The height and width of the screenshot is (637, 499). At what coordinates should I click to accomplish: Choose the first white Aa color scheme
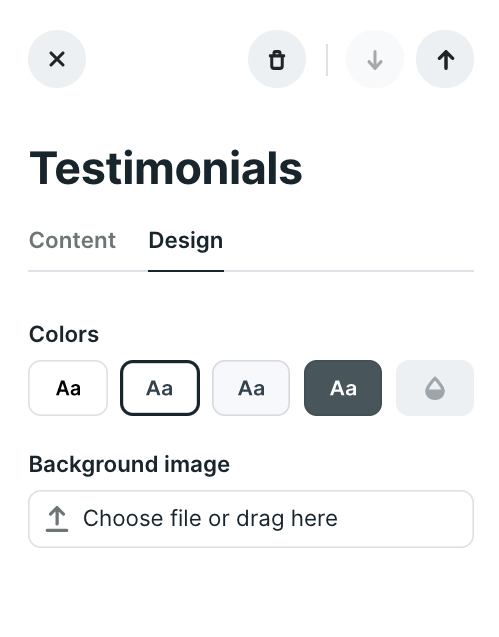click(68, 388)
